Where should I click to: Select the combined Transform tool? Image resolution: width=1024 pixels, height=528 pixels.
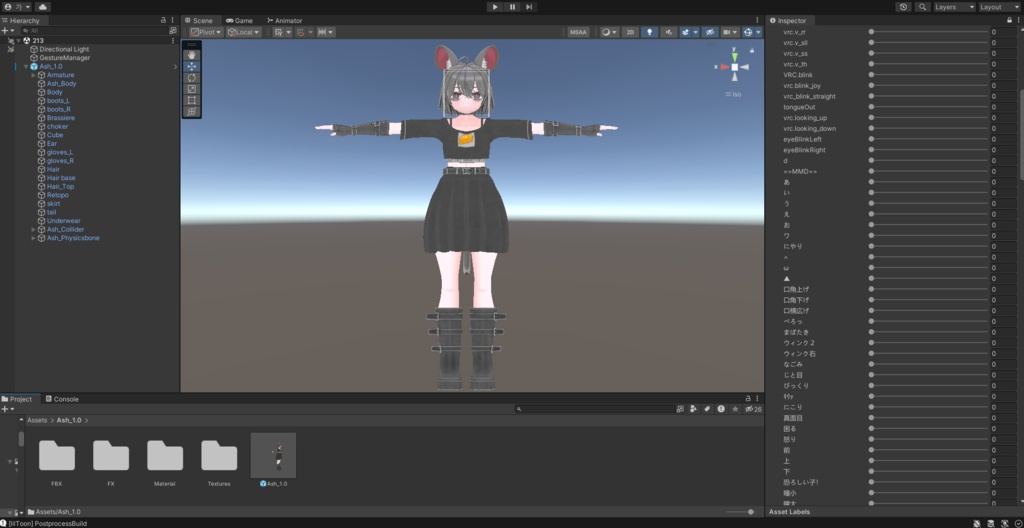(191, 112)
